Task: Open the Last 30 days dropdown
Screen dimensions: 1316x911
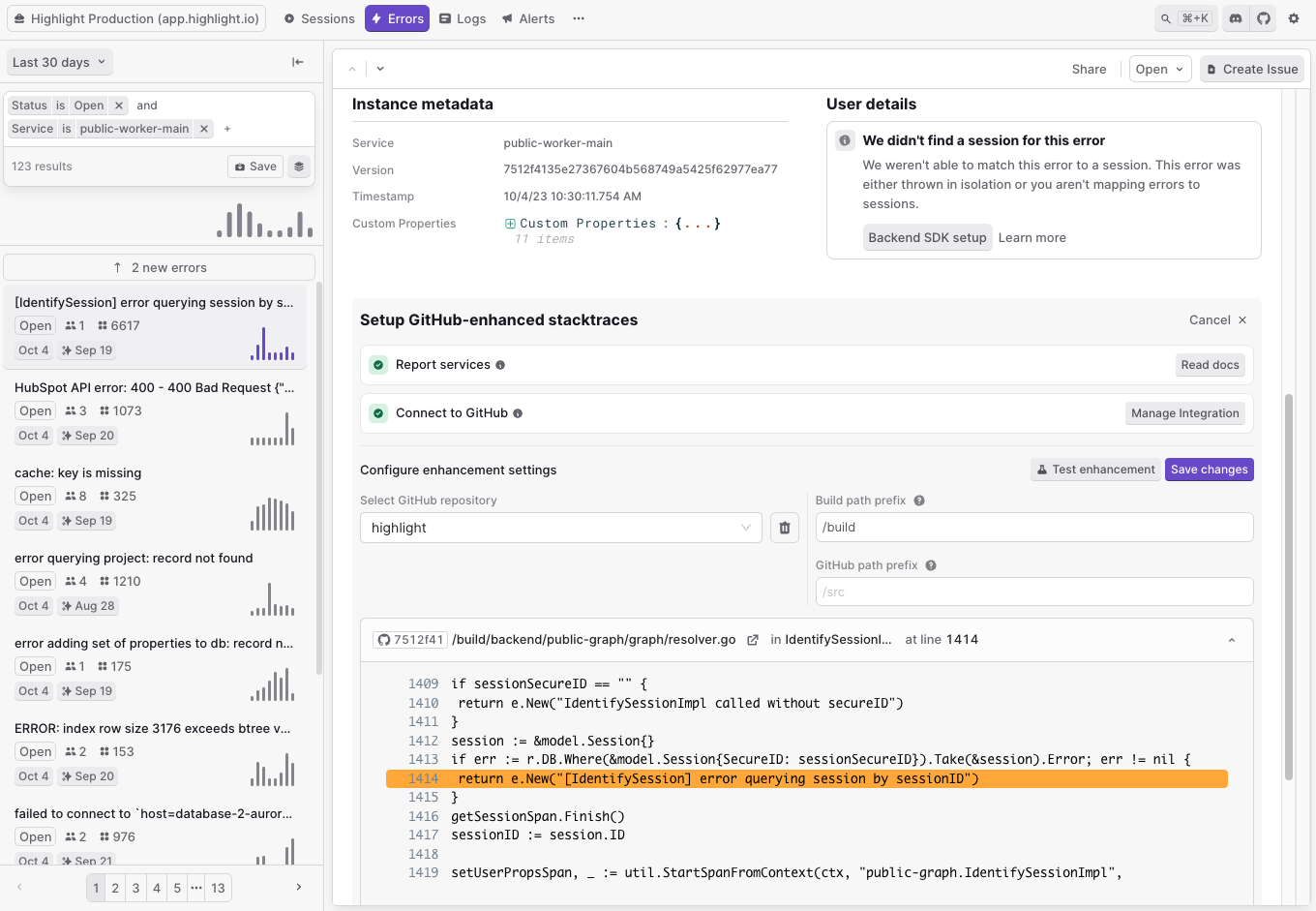Action: pyautogui.click(x=59, y=62)
